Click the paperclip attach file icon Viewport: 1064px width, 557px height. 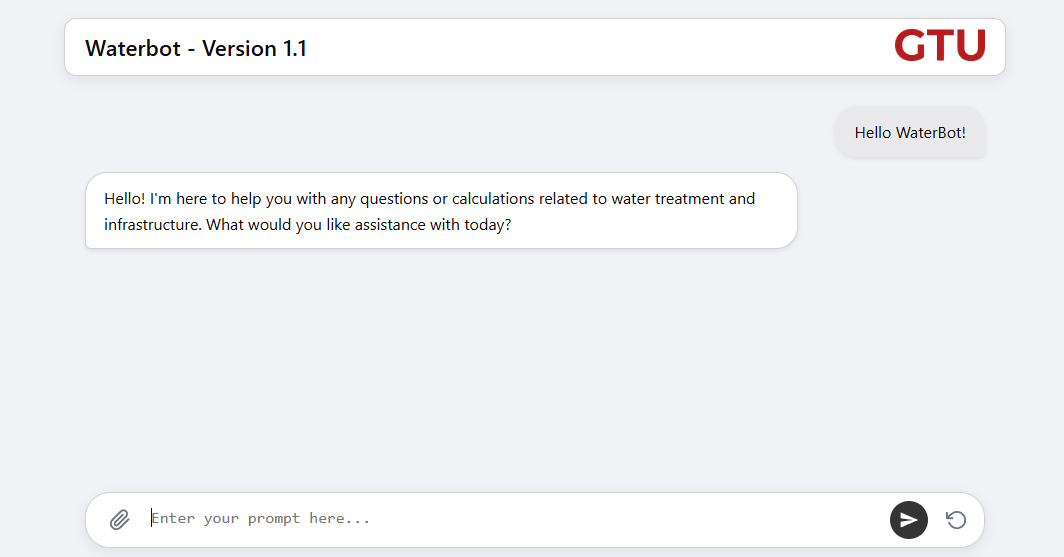(120, 520)
